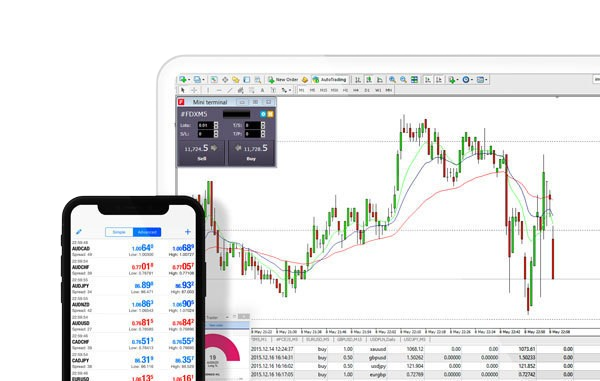Click the New Order button
Viewport: 600px width, 381px height.
[283, 80]
